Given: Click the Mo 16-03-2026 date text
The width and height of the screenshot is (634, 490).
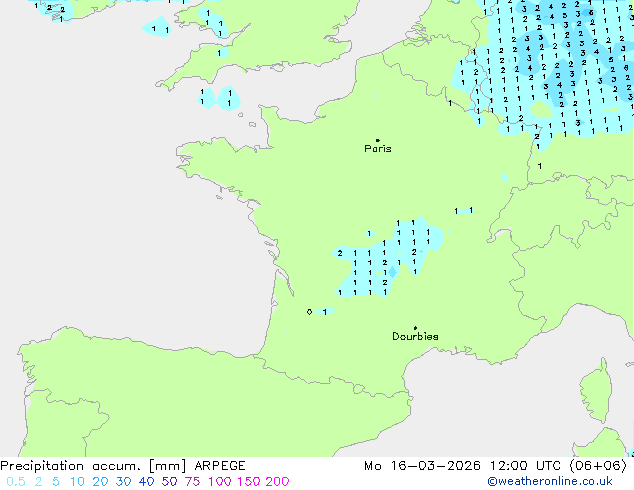Looking at the screenshot, I should [x=422, y=466].
